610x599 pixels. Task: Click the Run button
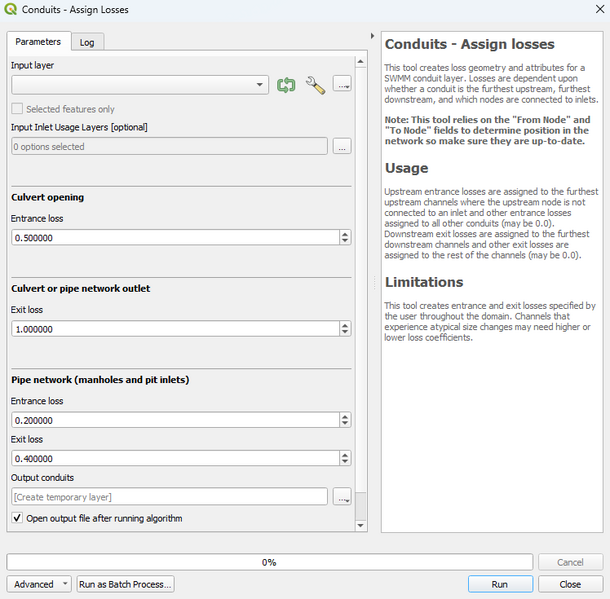(499, 584)
